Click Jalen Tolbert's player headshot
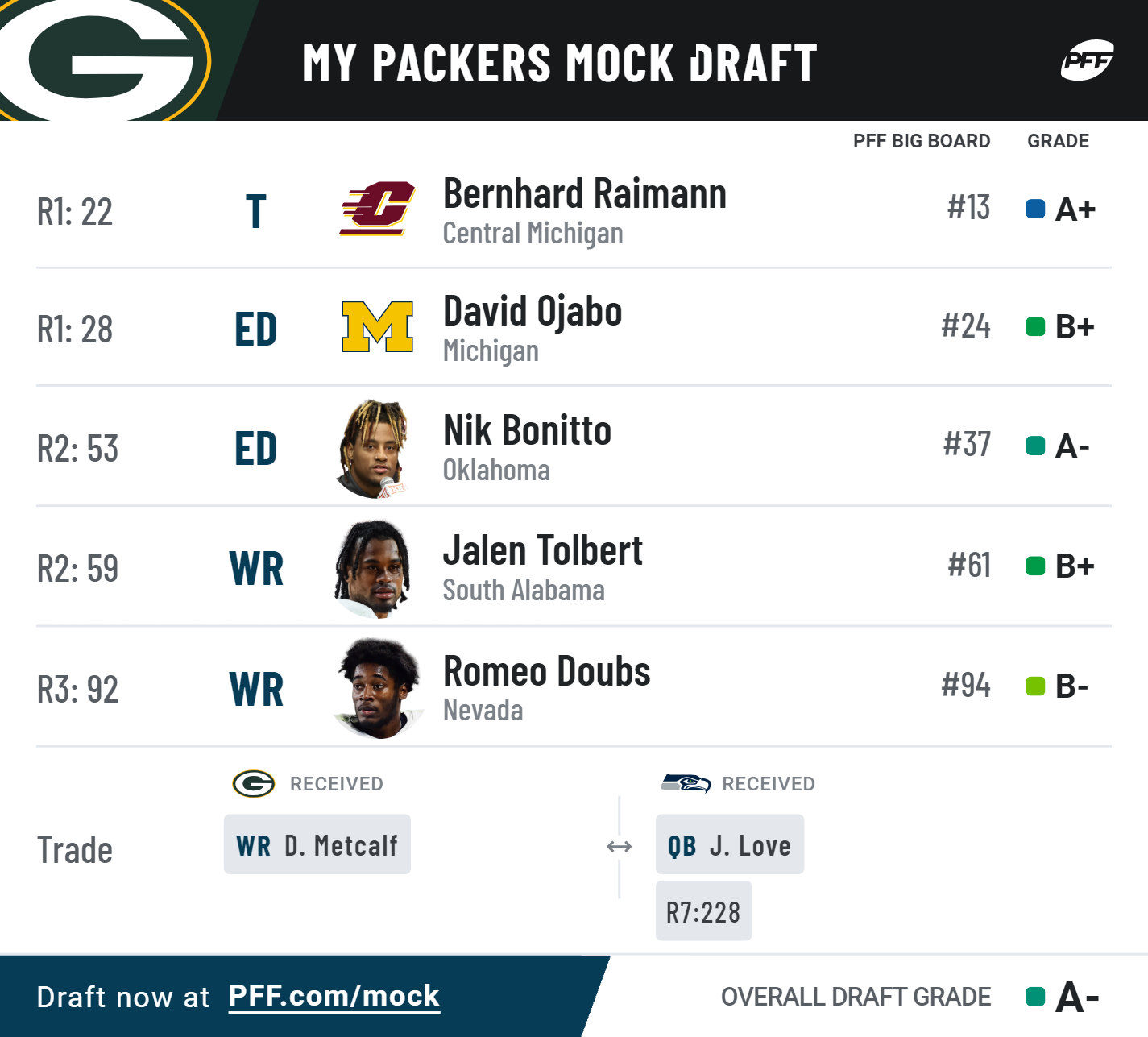Viewport: 1148px width, 1037px height. 375,568
